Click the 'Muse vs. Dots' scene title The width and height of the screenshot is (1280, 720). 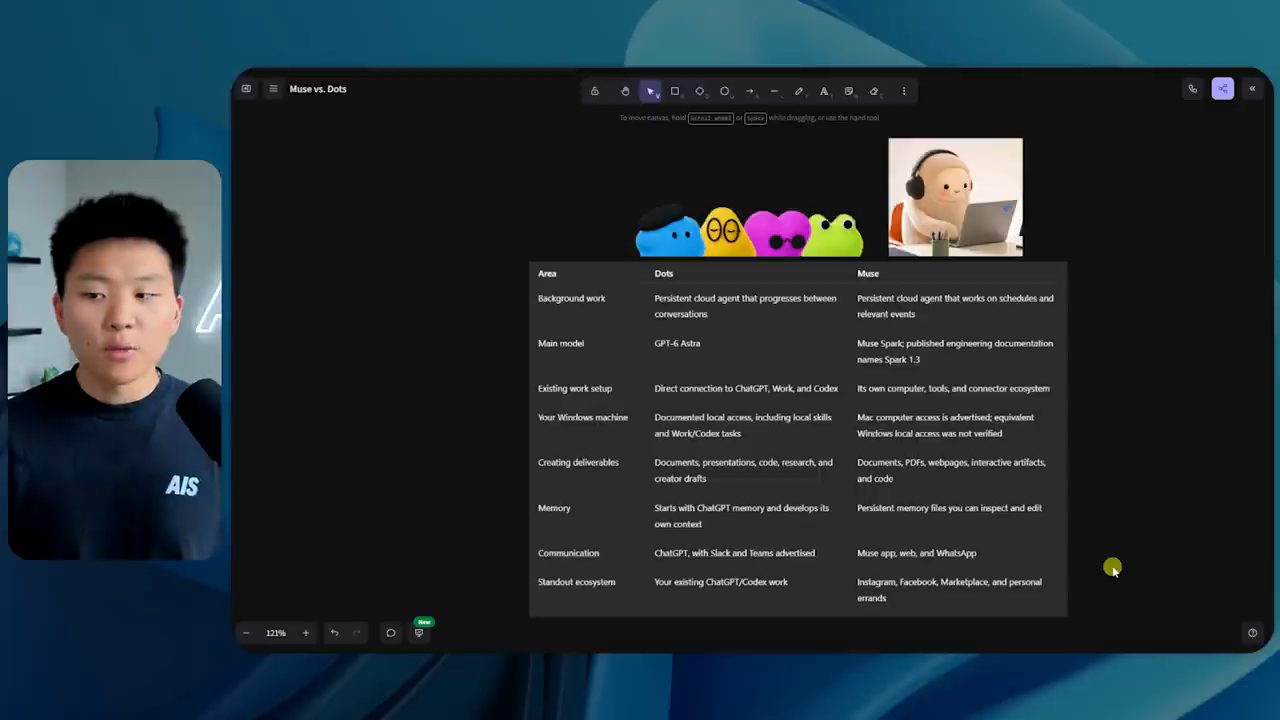point(318,89)
